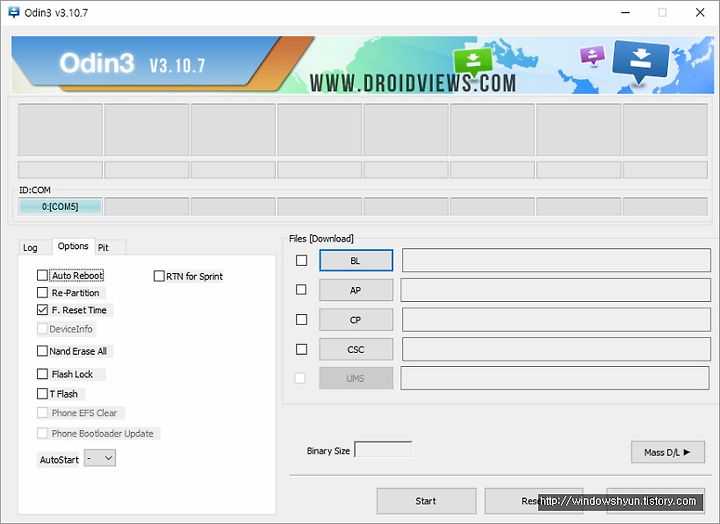Click the AP file path field
This screenshot has height=524, width=720.
pyautogui.click(x=556, y=290)
